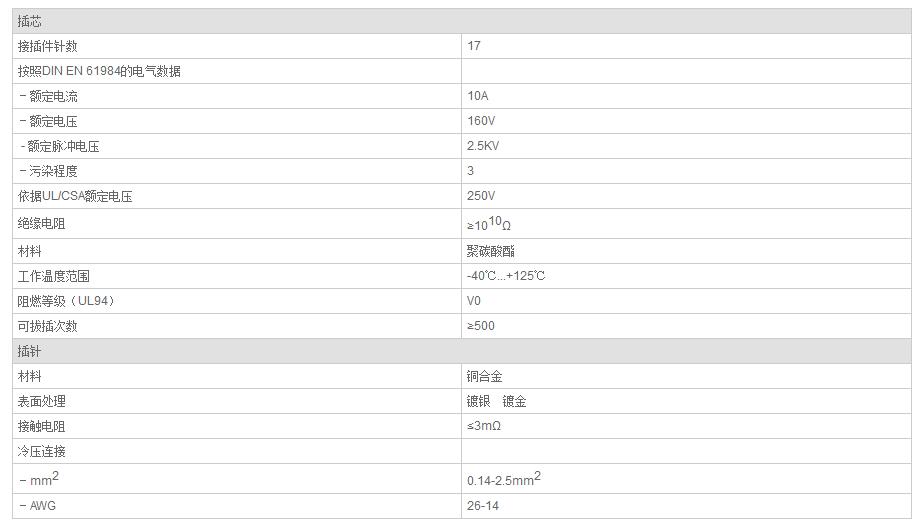
Task: Click the 0.14-2.5mm² wire size value
Action: coord(504,479)
